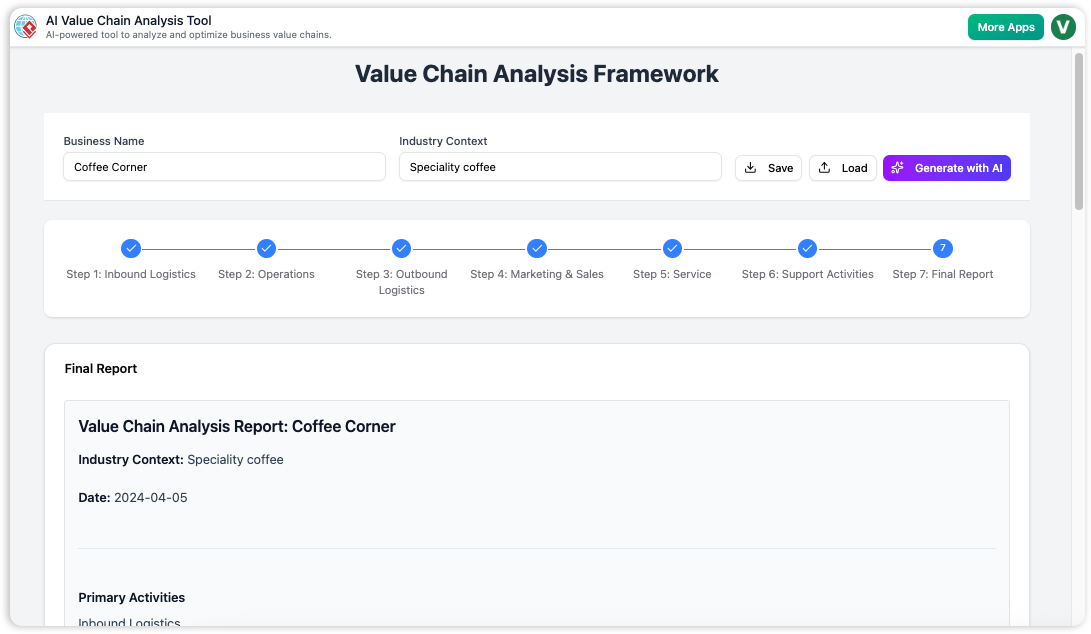
Task: Click the Step 2 checkmark circle
Action: pyautogui.click(x=266, y=248)
